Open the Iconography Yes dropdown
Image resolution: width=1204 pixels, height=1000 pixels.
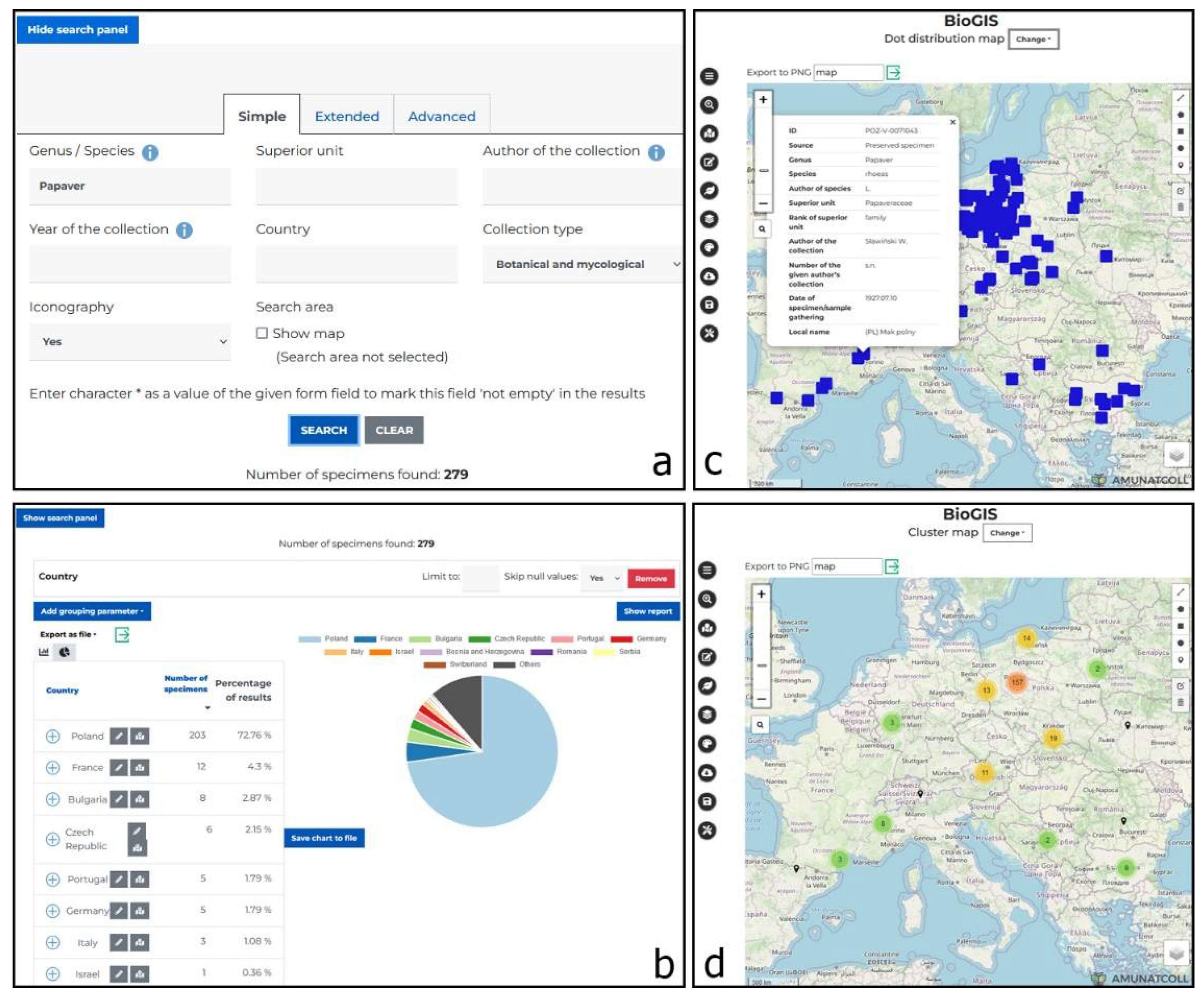tap(130, 342)
